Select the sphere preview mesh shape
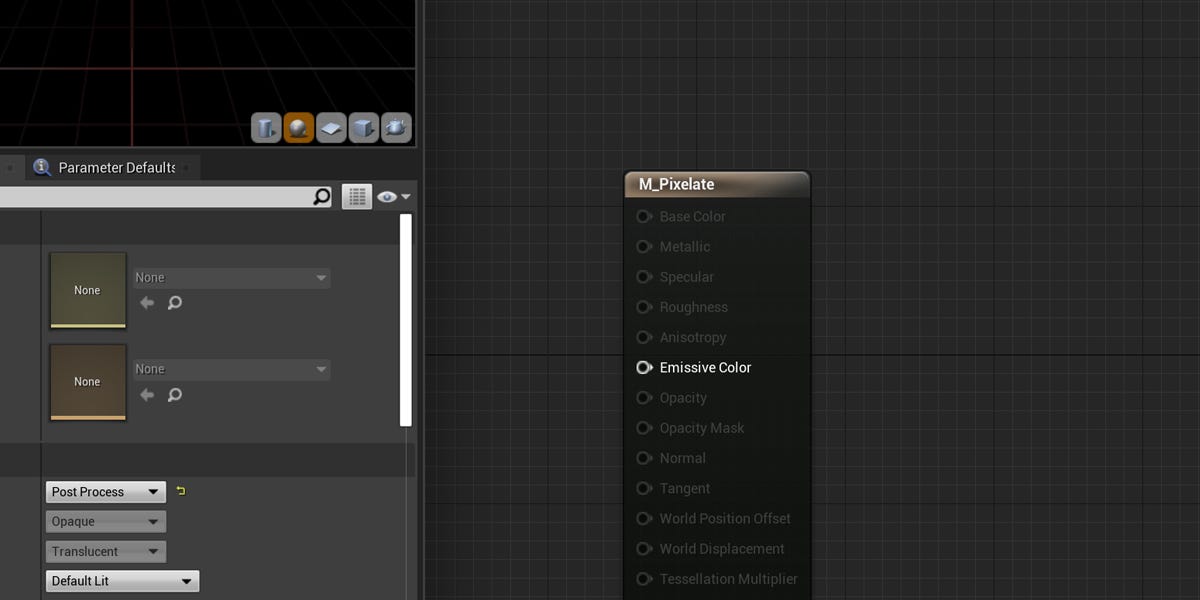Screen dimensions: 1200x600 click(298, 128)
